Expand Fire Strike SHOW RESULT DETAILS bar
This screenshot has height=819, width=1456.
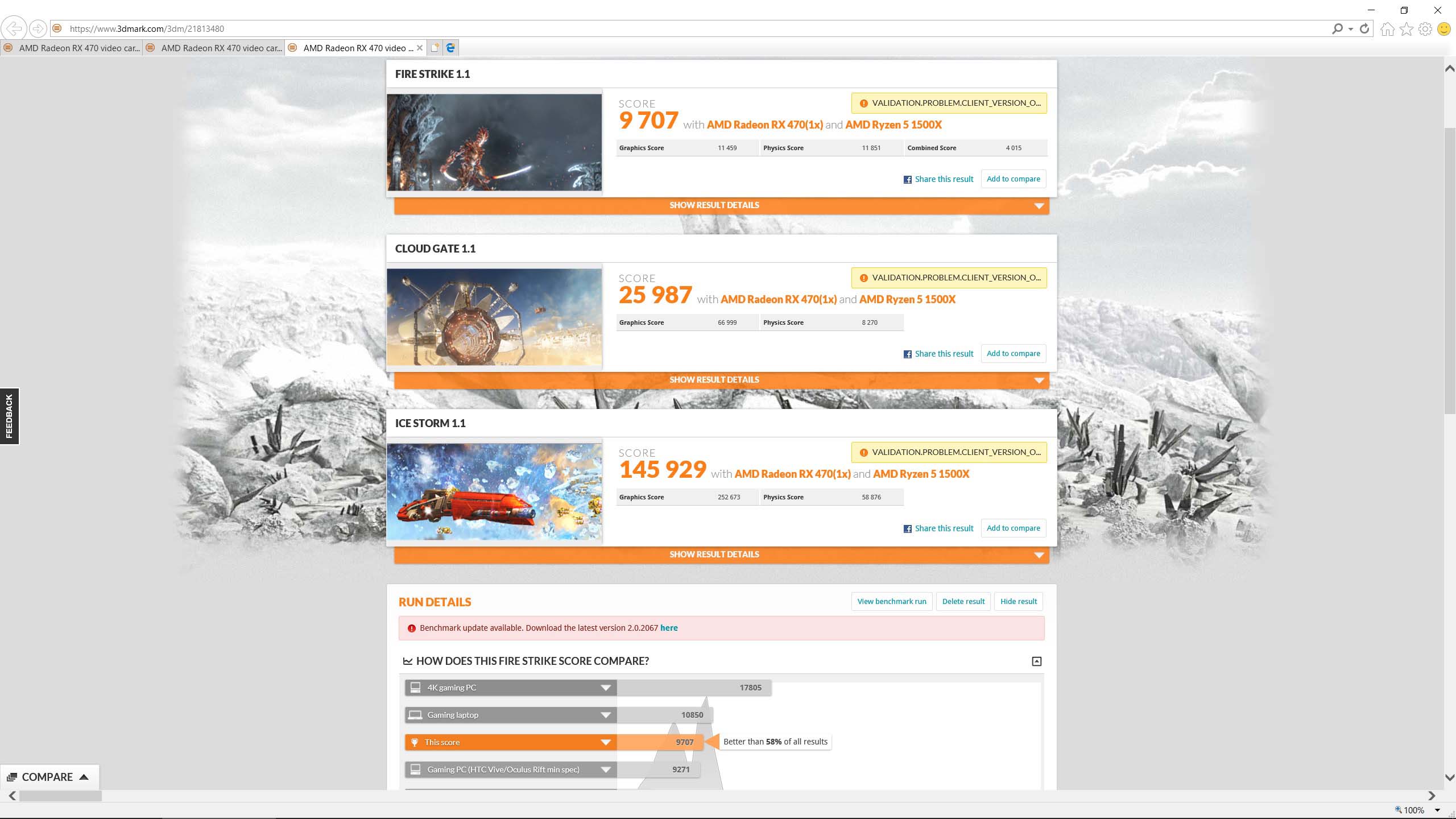(721, 205)
